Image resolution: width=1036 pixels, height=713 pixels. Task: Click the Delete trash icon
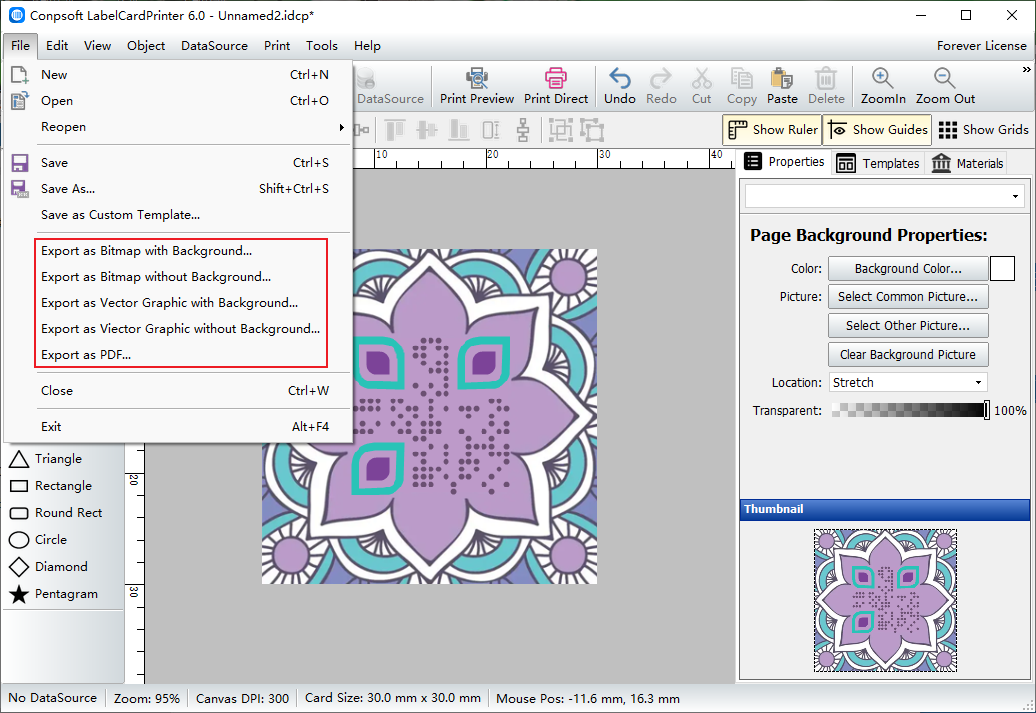(826, 78)
